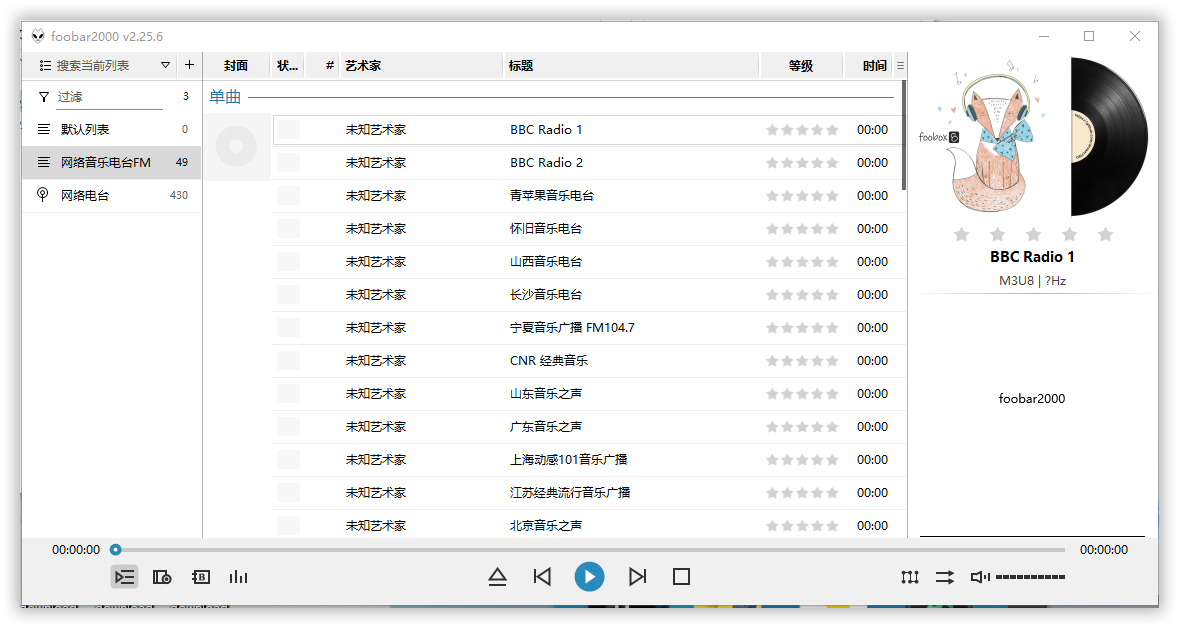Open the column header menu icon

click(x=900, y=66)
